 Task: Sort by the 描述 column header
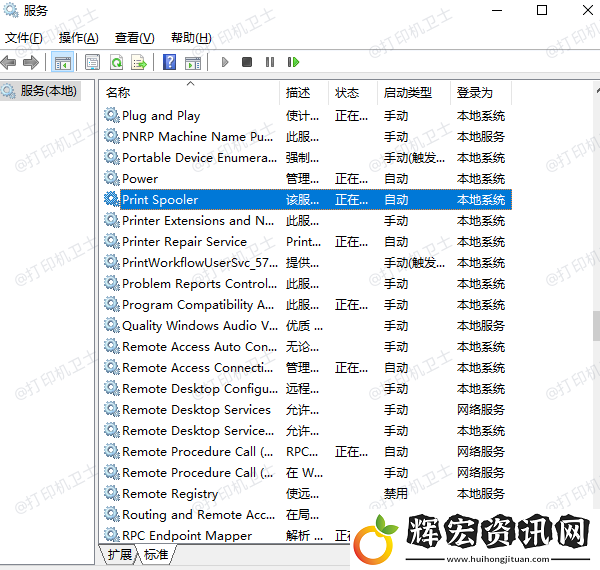(x=304, y=93)
